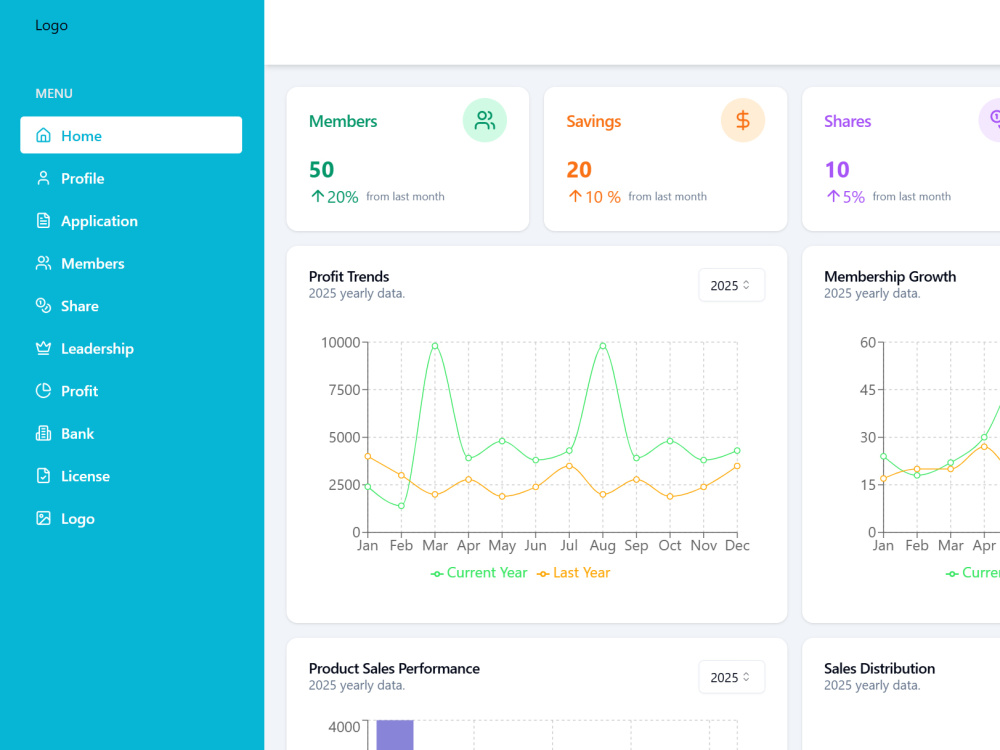1000x750 pixels.
Task: Click the Profile person icon
Action: point(43,178)
